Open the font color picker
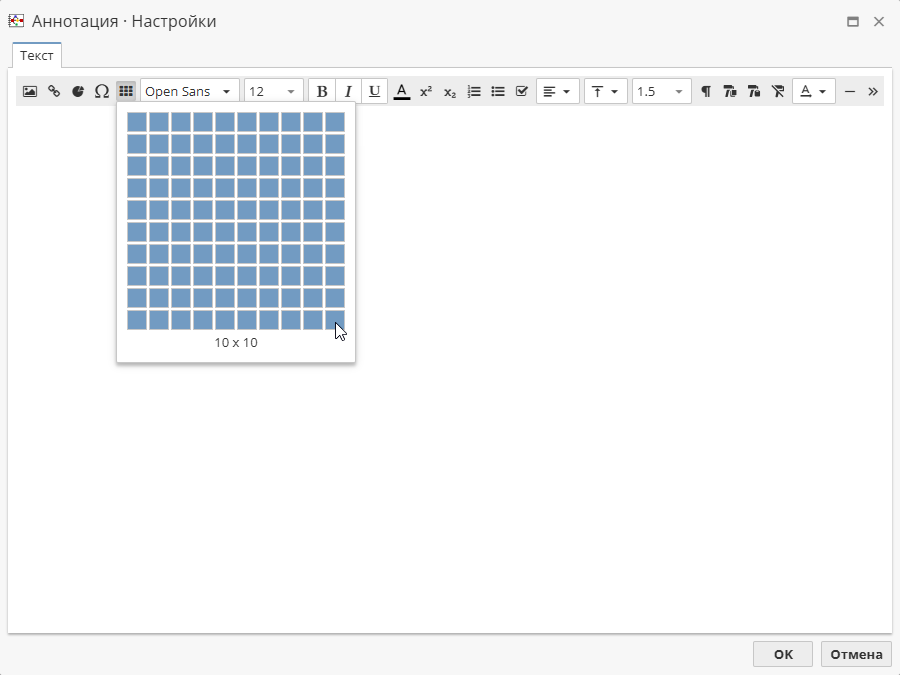Screen dimensions: 900x675 401,91
